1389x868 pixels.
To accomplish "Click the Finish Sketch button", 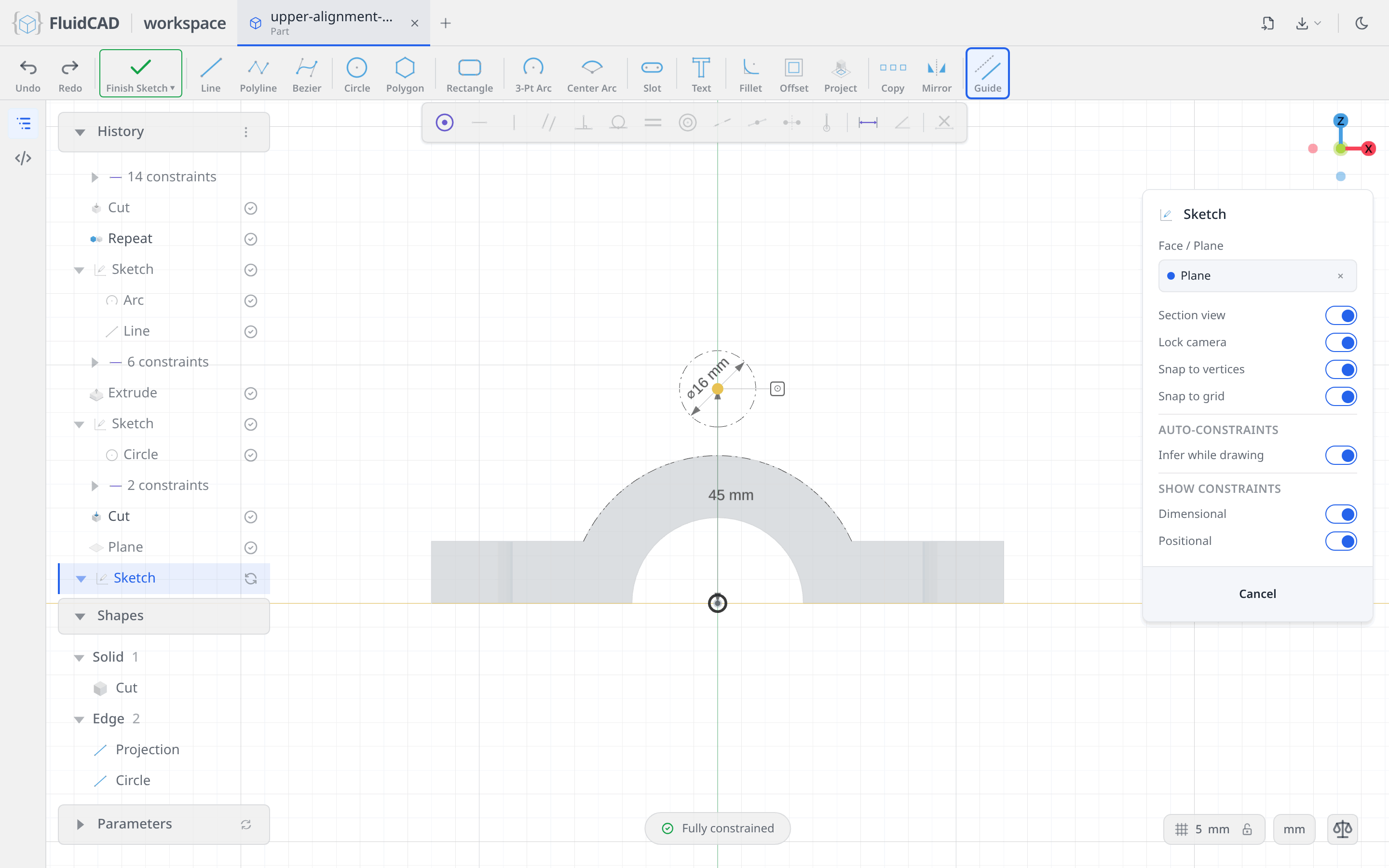I will click(141, 73).
